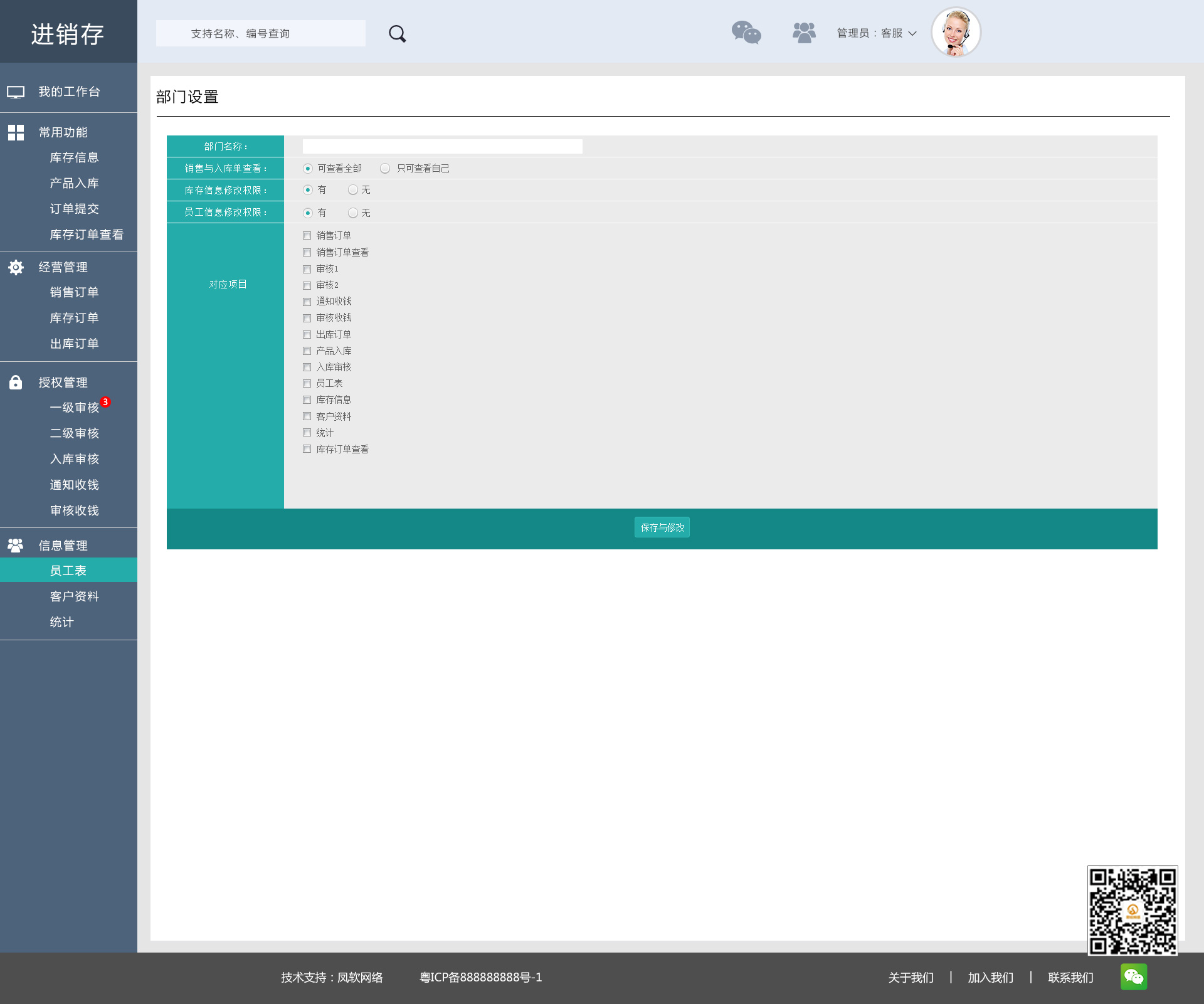Click the user group icon in header

804,33
